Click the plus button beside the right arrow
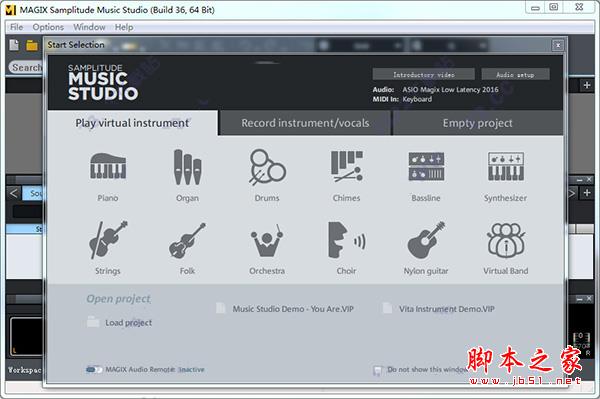 coord(587,193)
